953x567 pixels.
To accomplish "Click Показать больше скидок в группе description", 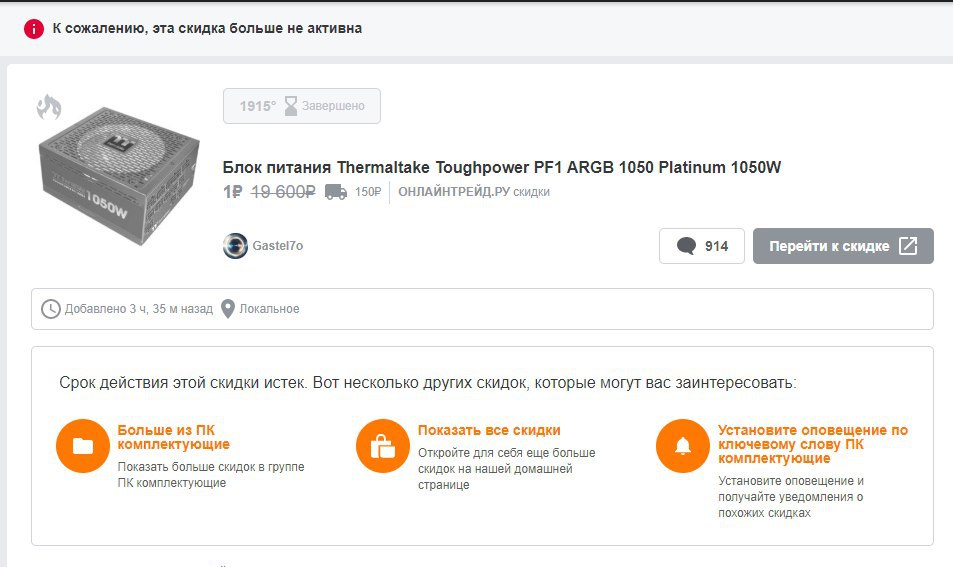I will point(211,475).
